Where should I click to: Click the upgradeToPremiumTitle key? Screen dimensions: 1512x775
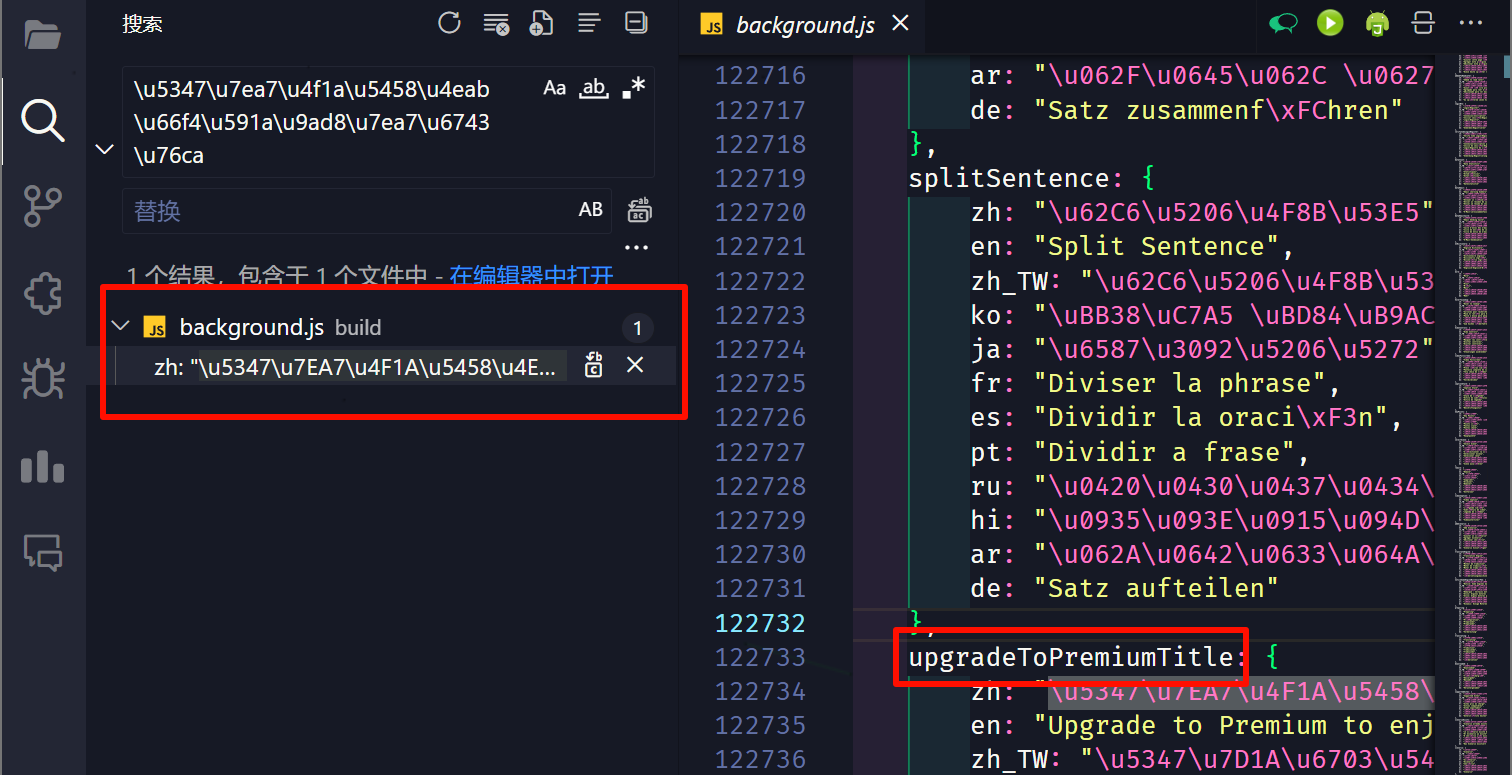(1071, 657)
